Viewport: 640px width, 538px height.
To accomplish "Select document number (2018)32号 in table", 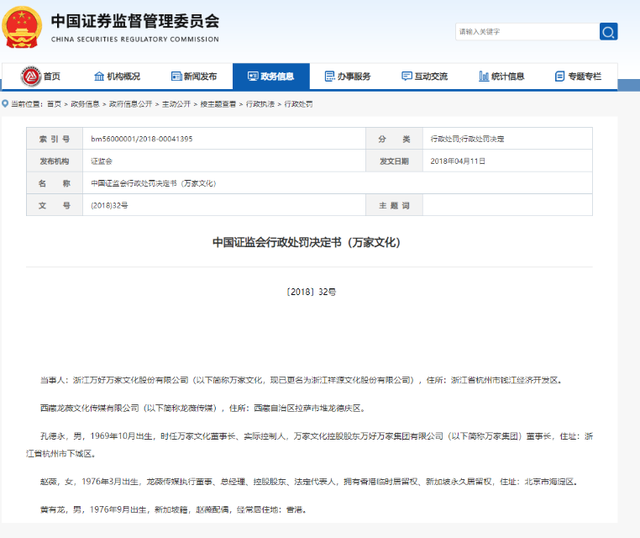I will 109,205.
